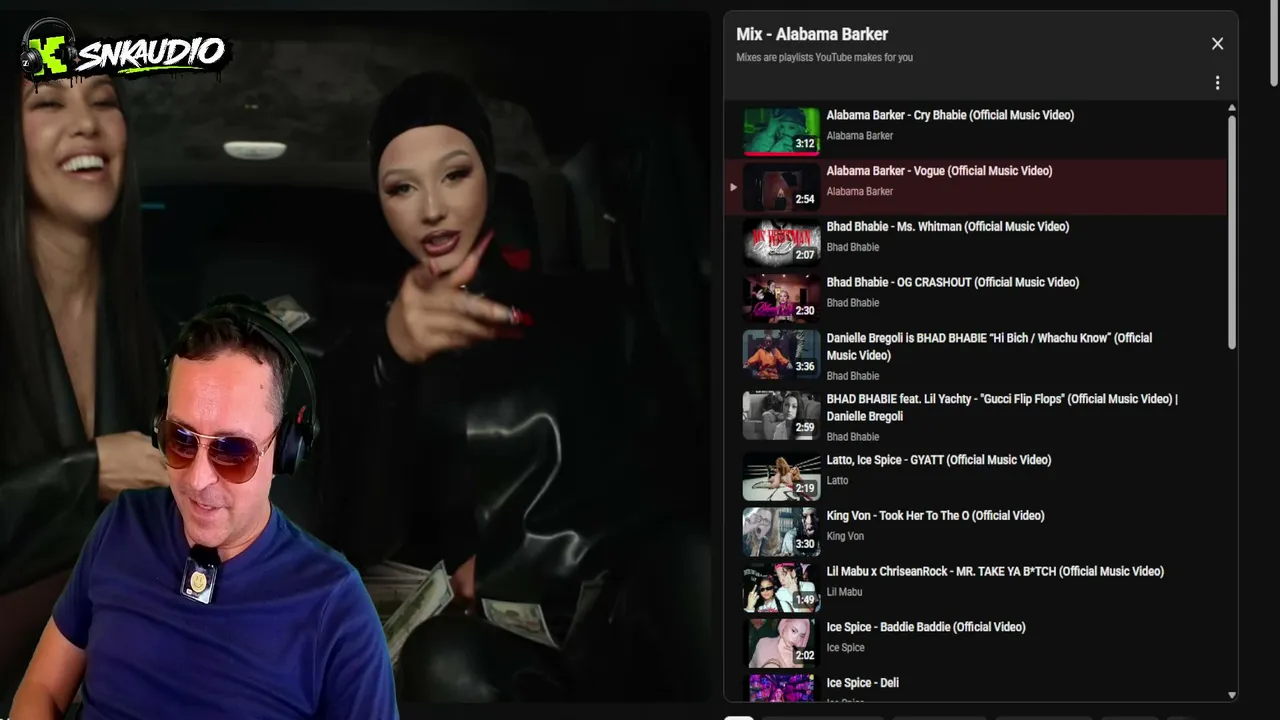
Task: Click 'Alabama Barker' channel name under Cry Bhabie
Action: coord(859,136)
